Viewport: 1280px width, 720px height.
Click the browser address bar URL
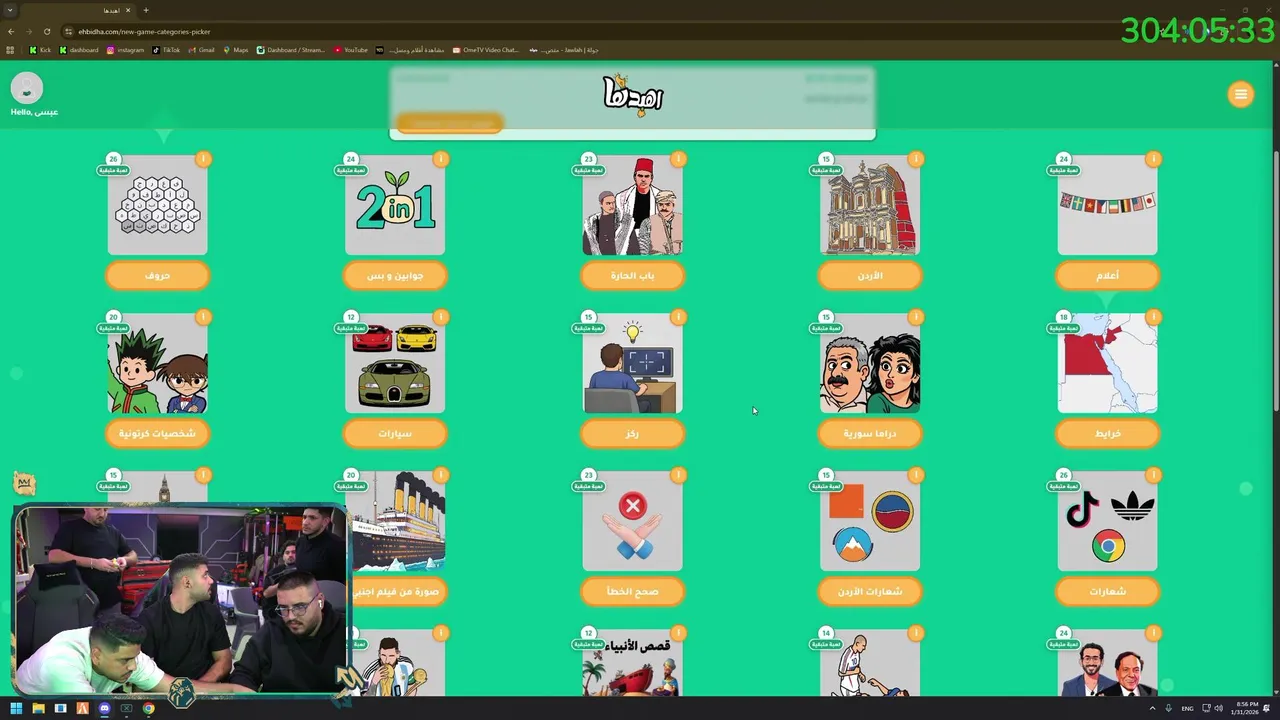(144, 31)
